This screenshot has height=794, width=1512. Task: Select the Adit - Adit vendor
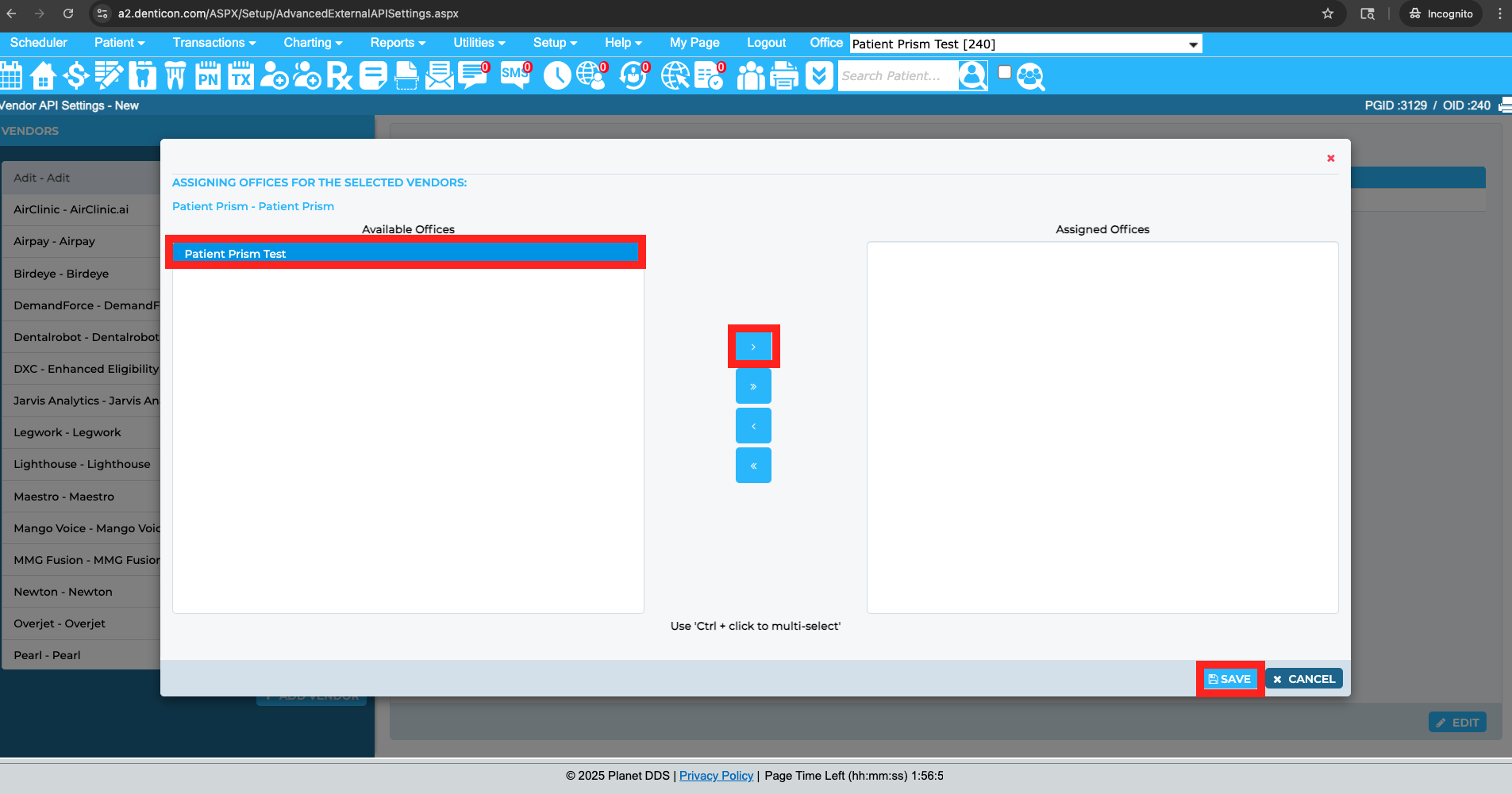point(81,178)
